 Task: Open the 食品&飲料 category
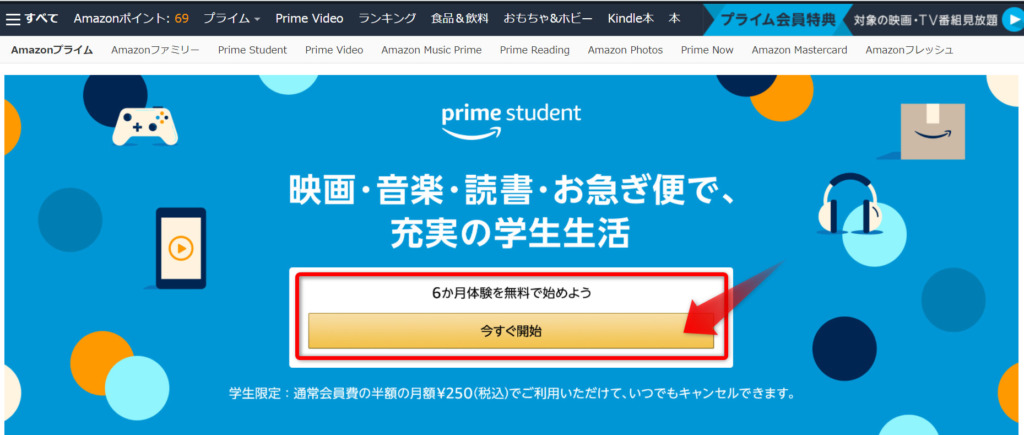point(459,18)
